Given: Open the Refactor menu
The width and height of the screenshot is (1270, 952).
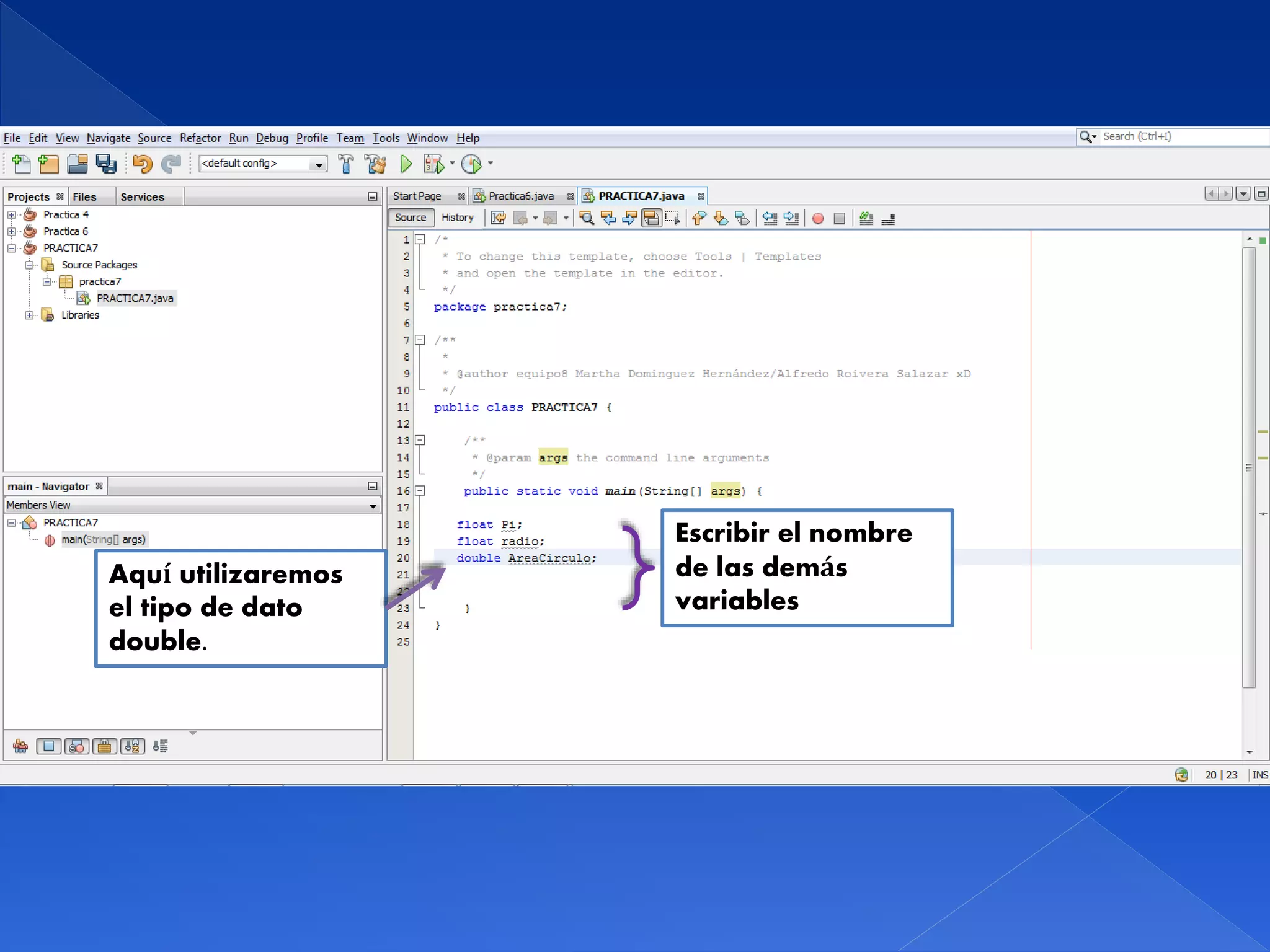Looking at the screenshot, I should pos(200,138).
